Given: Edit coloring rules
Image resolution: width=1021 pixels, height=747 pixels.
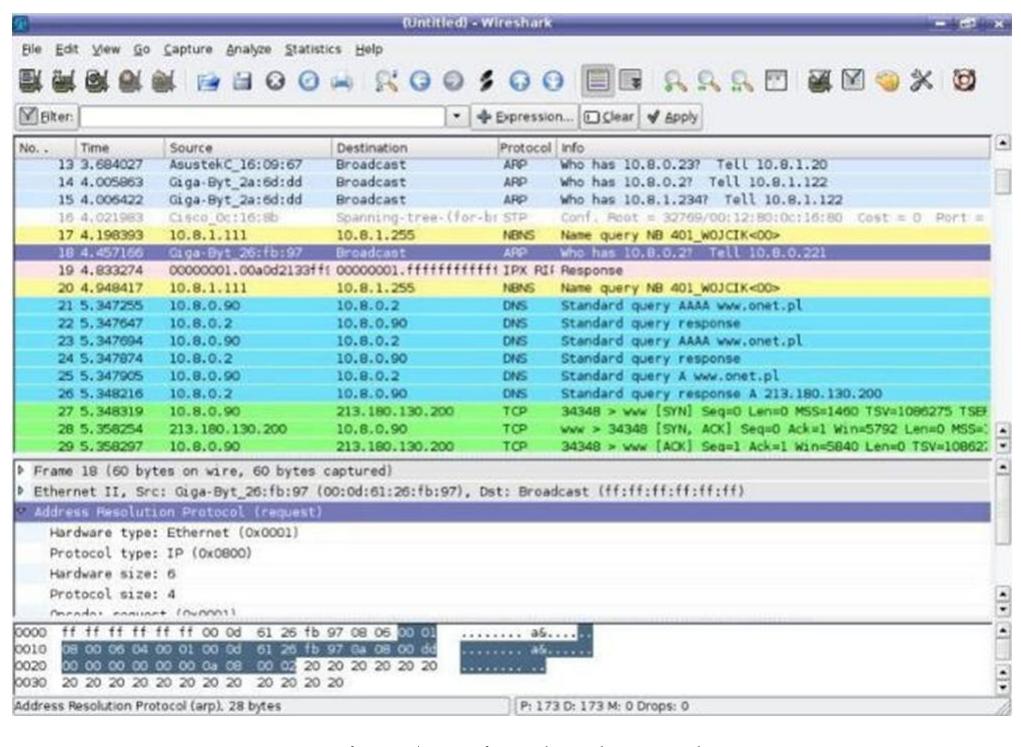Looking at the screenshot, I should pos(887,81).
